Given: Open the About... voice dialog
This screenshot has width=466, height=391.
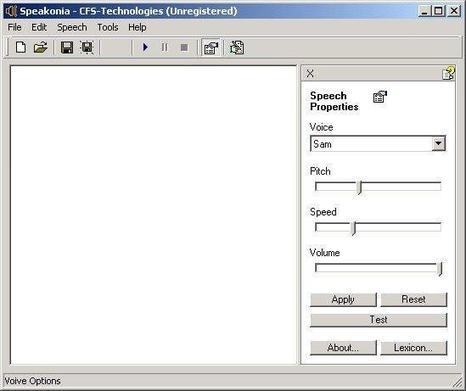Looking at the screenshot, I should click(x=343, y=348).
